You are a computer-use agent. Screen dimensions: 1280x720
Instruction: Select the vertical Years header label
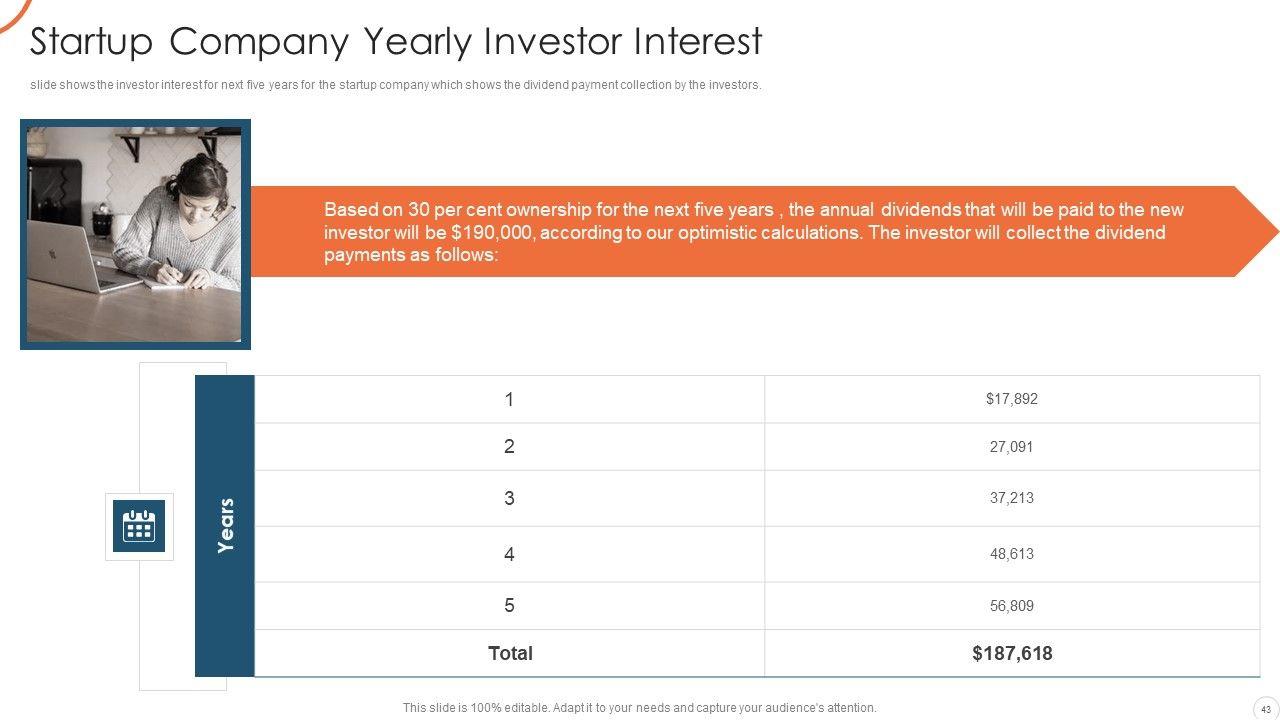click(x=225, y=525)
